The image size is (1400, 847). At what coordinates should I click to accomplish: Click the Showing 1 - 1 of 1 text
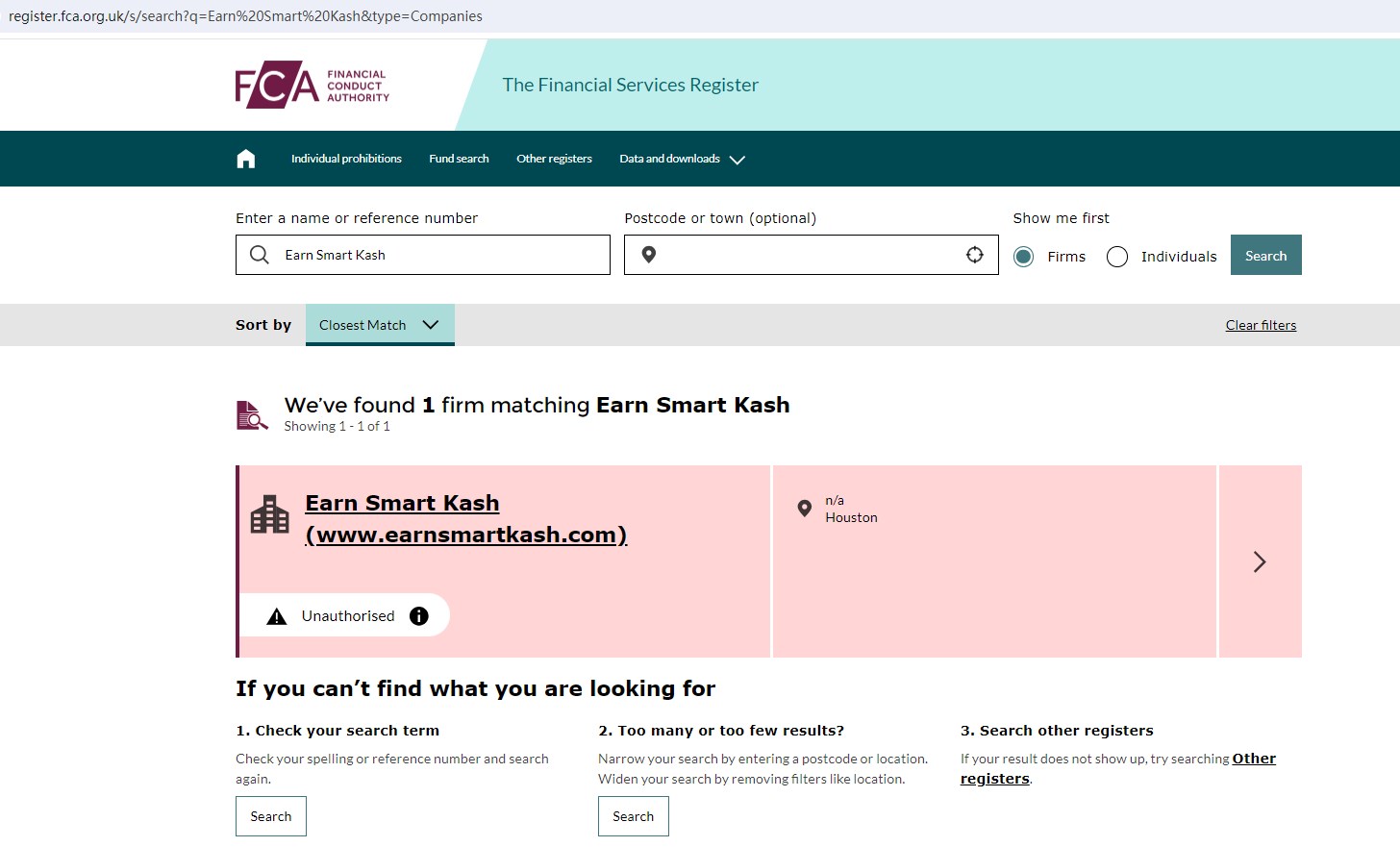(x=337, y=426)
